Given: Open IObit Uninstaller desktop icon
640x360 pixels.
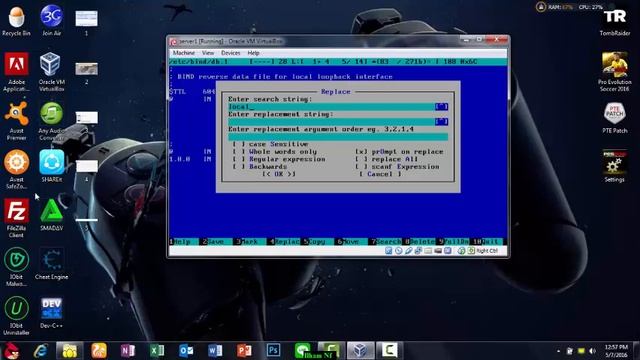Looking at the screenshot, I should coord(16,316).
